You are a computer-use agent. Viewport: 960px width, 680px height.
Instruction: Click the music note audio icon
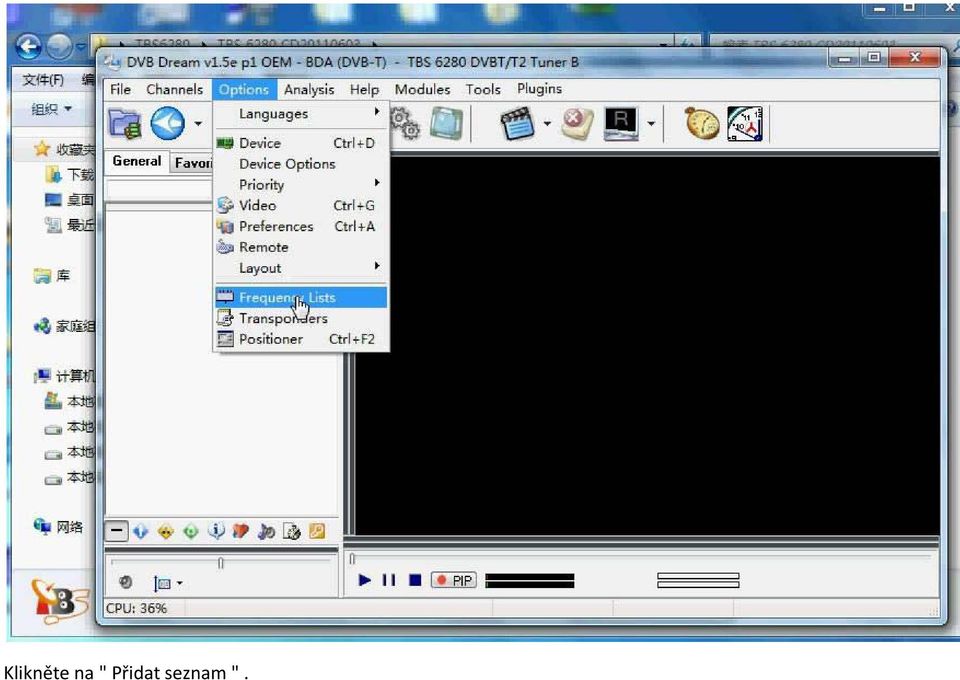(266, 531)
